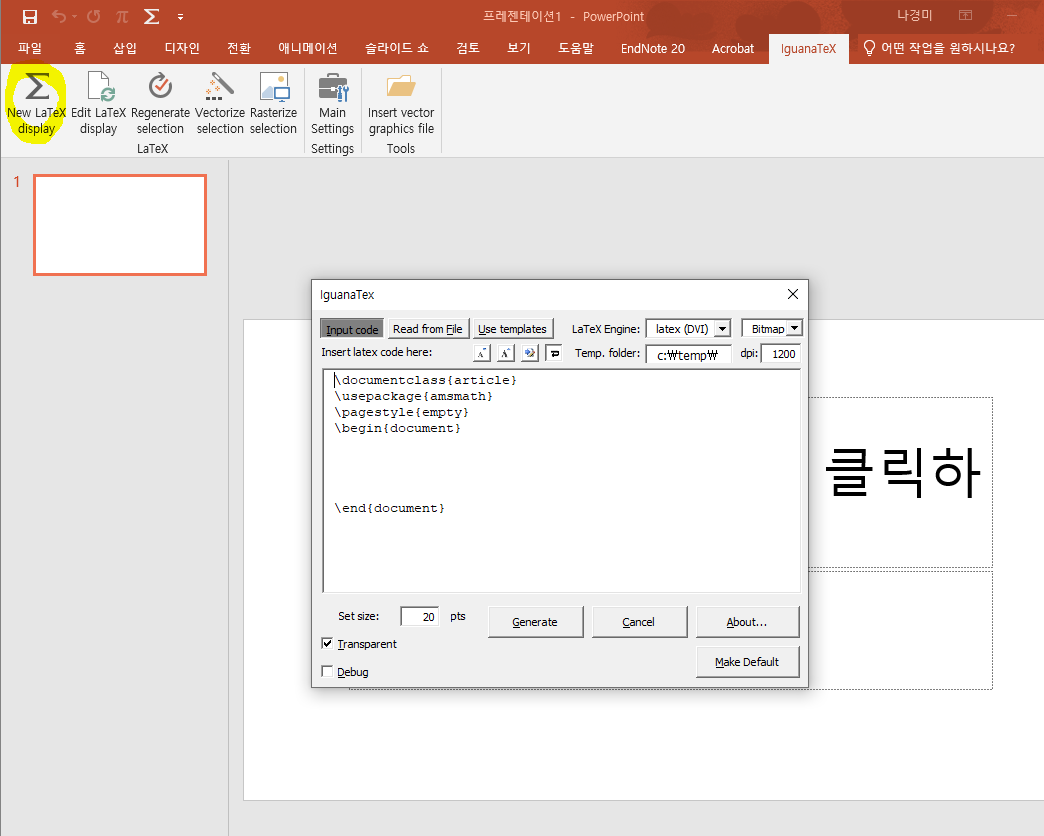The width and height of the screenshot is (1044, 836).
Task: Decrease editor font size icon
Action: pos(481,353)
